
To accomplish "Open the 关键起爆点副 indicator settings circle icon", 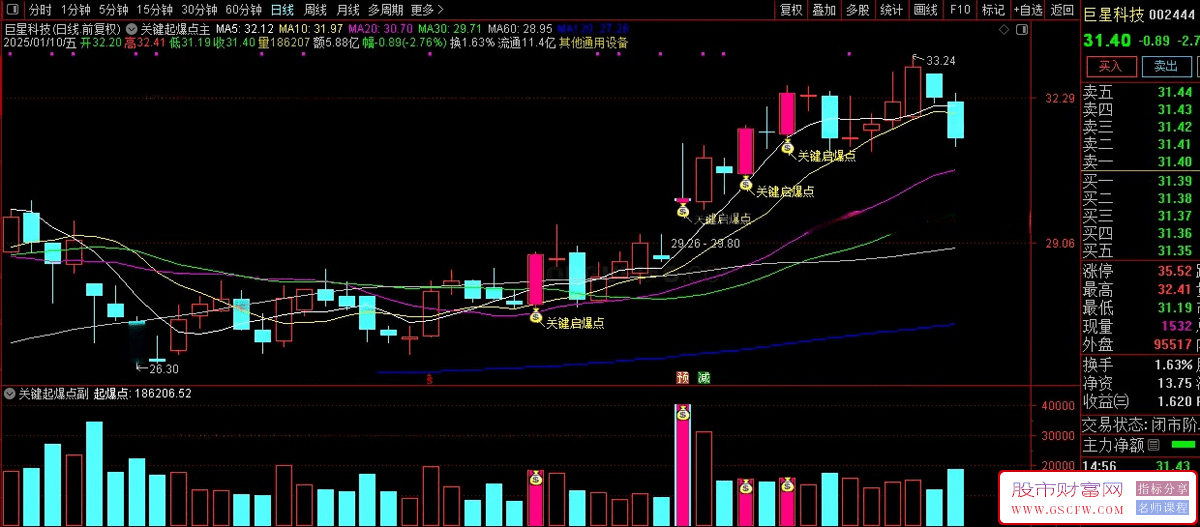I will tap(11, 394).
